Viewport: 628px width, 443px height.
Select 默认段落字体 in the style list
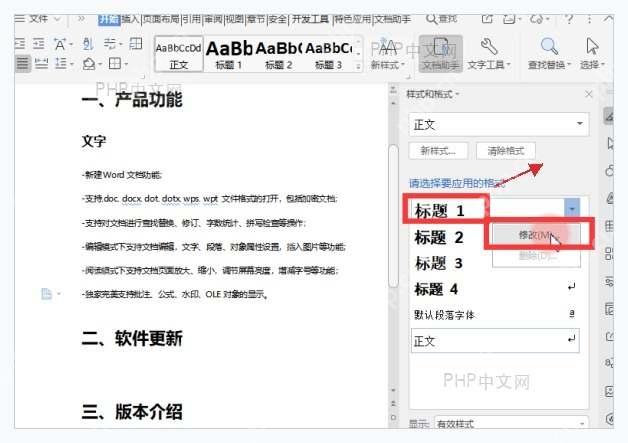coord(495,314)
